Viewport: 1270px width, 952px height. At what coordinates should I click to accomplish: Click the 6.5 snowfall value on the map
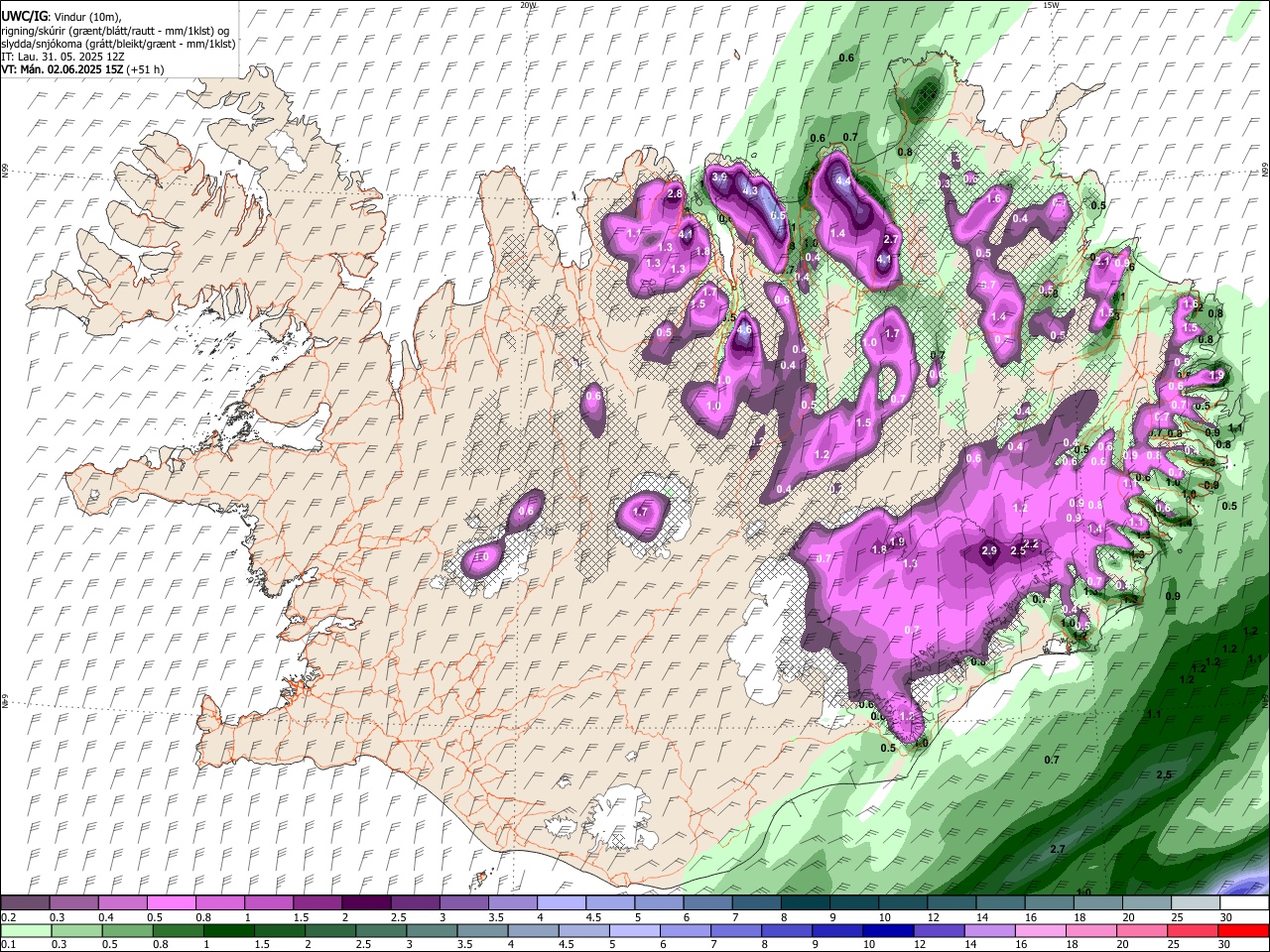(x=778, y=215)
